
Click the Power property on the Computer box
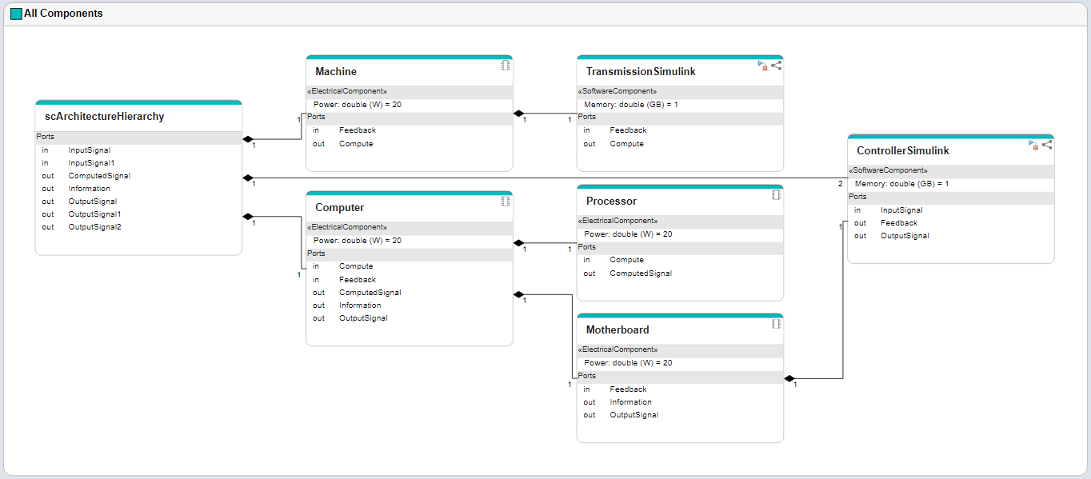click(357, 240)
